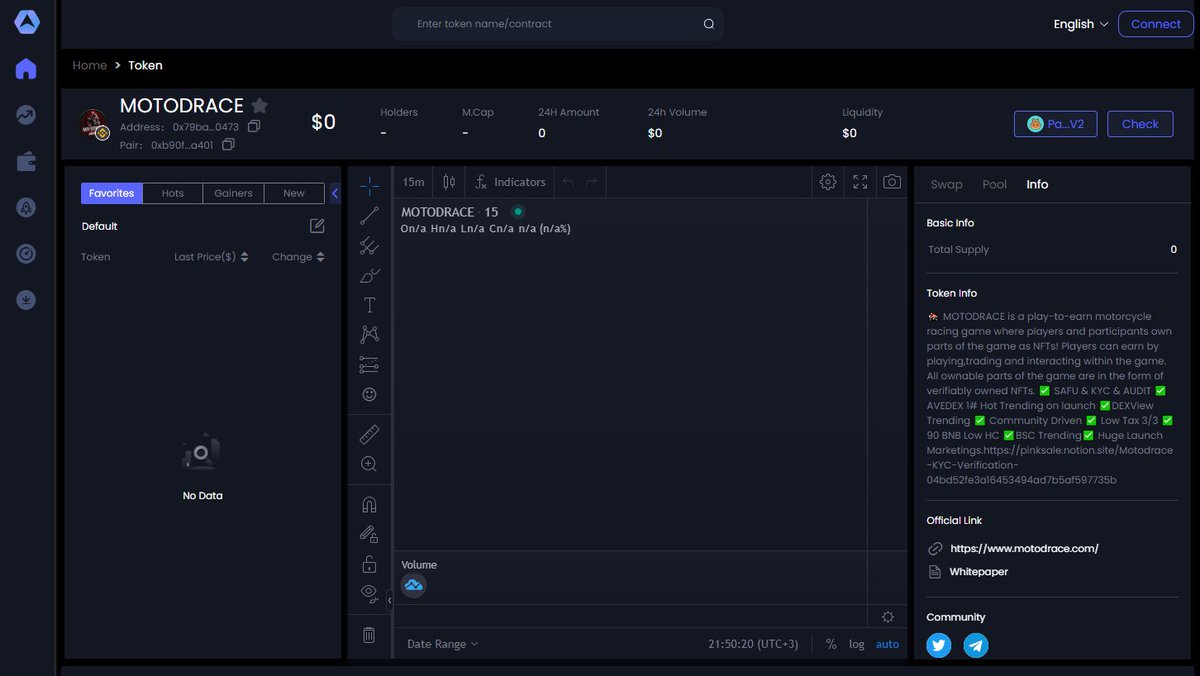
Task: Open the 15m timeframe selector
Action: pos(414,182)
